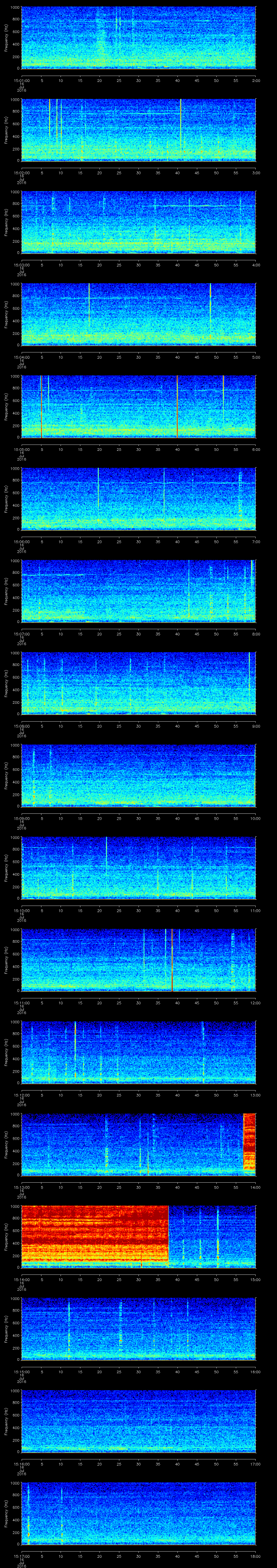Screen dimensions: 277x1568
Task: Click the 2:00 end time label
Action: coord(256,80)
